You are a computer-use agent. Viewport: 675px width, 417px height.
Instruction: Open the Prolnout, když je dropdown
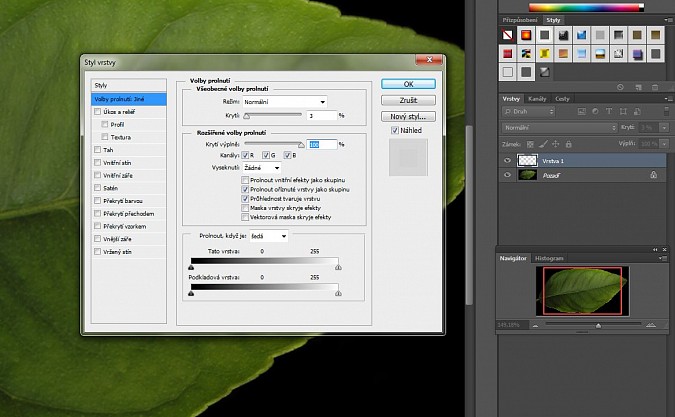coord(268,236)
